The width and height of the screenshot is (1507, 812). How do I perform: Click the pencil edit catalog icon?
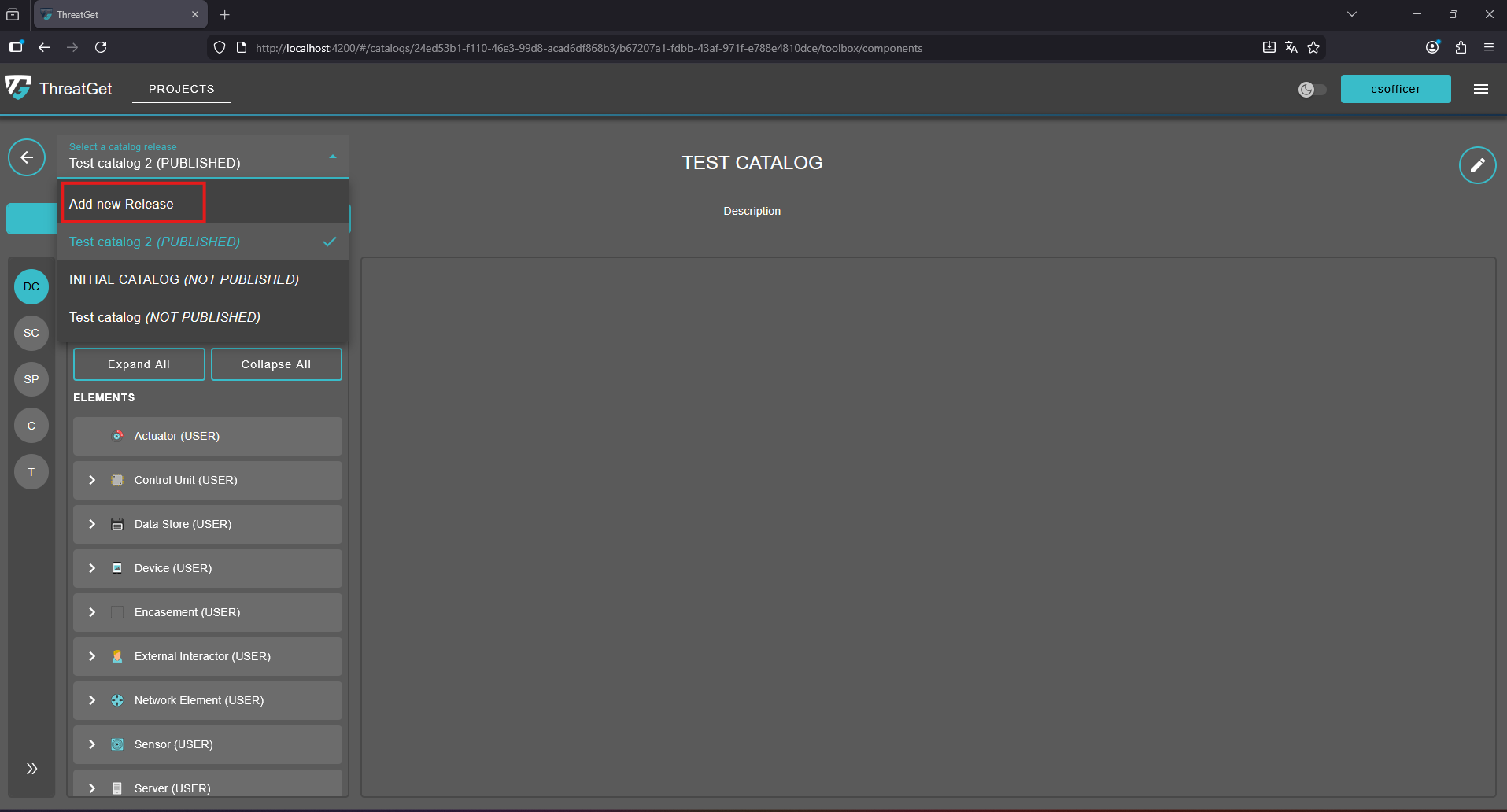1477,165
